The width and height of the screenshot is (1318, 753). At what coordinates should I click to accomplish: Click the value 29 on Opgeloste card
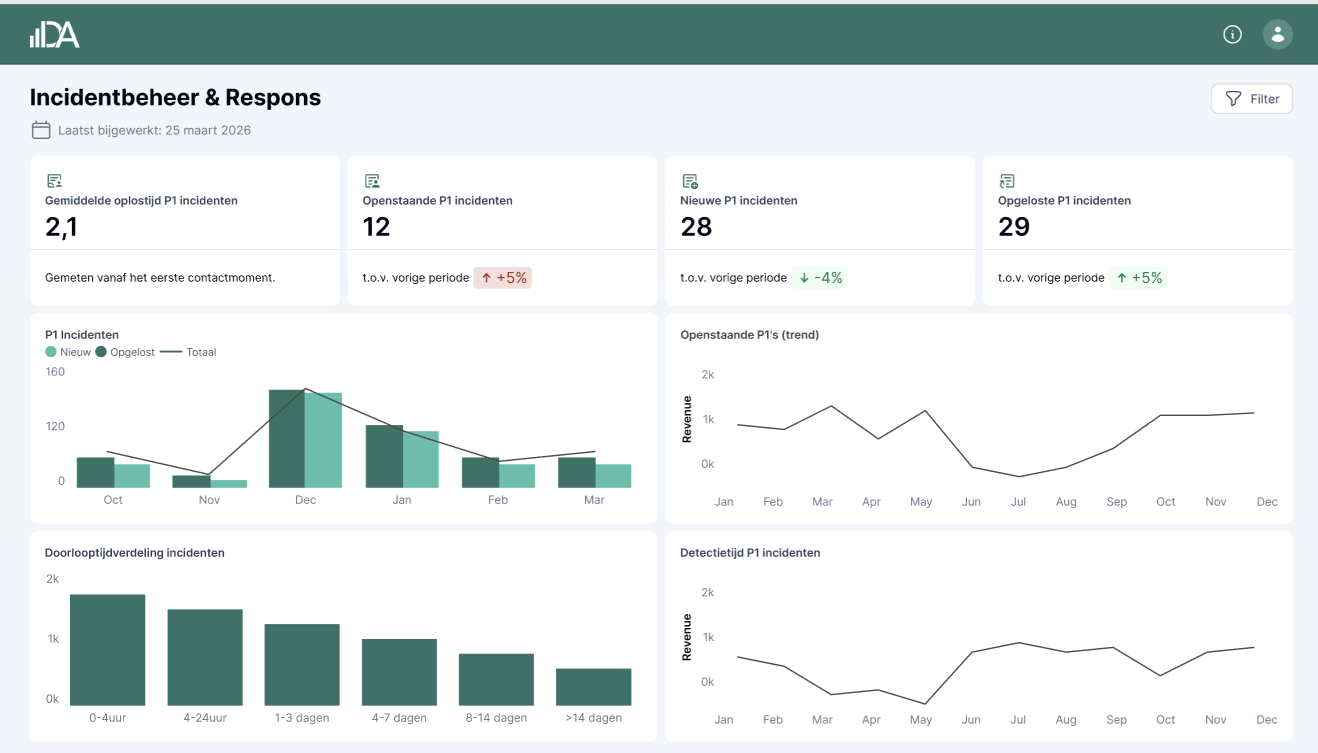point(1014,227)
